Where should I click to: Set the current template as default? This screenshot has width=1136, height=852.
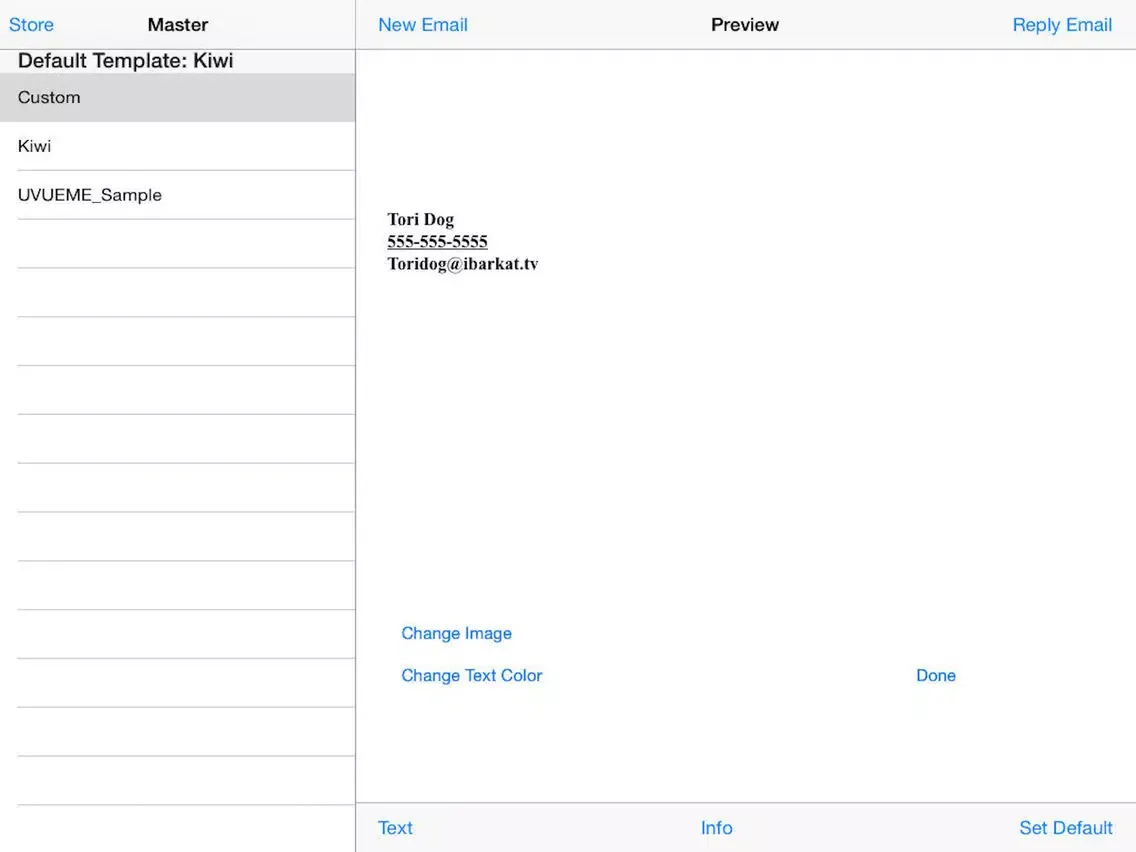point(1065,828)
